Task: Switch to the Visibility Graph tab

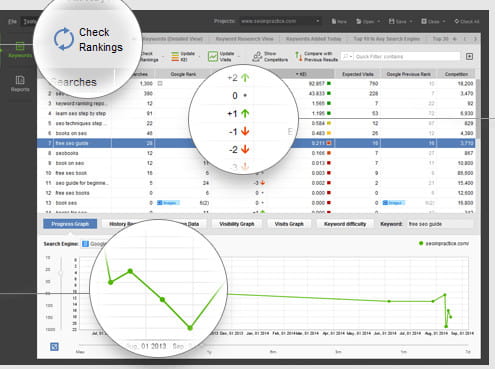Action: (x=237, y=224)
